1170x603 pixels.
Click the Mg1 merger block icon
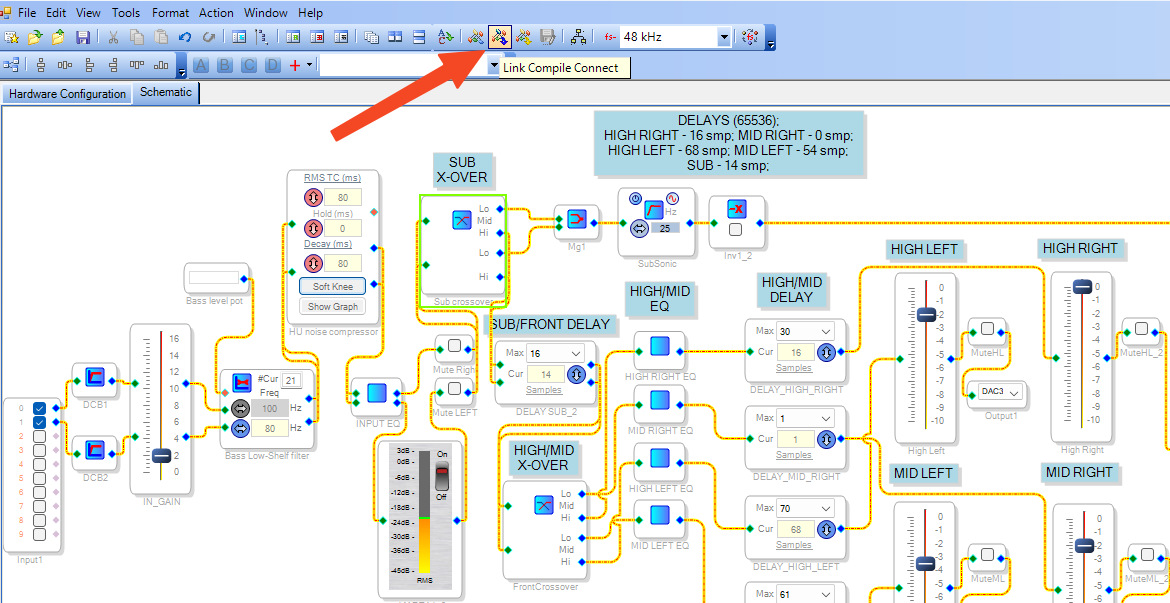(577, 219)
